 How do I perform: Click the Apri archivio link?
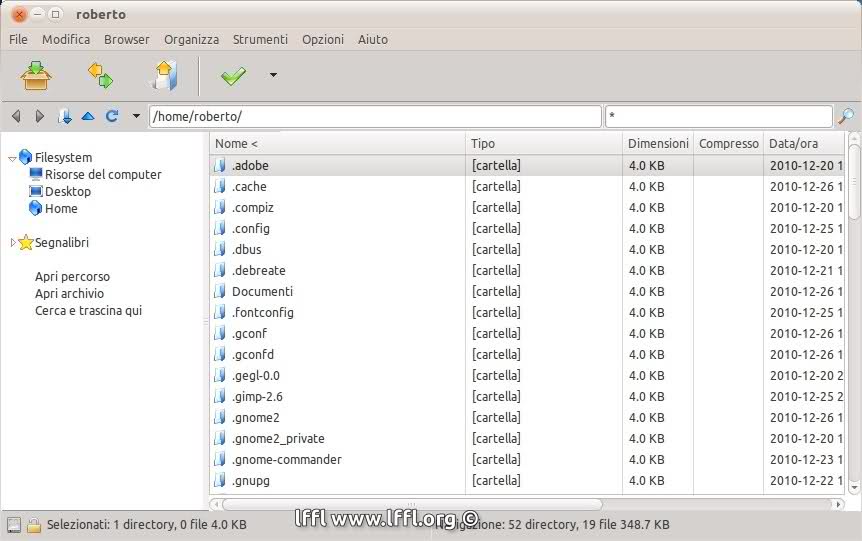point(69,293)
